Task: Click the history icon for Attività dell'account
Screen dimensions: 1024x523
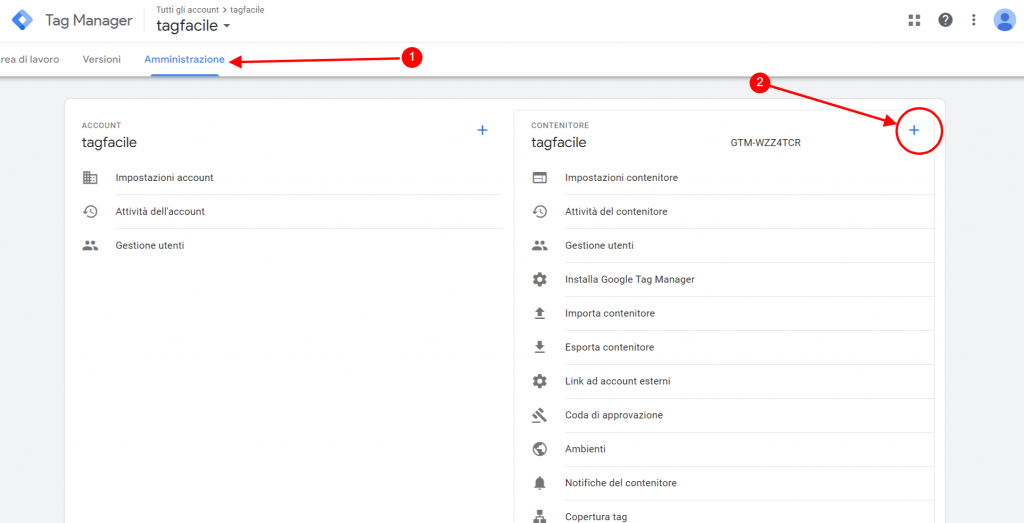Action: click(90, 212)
